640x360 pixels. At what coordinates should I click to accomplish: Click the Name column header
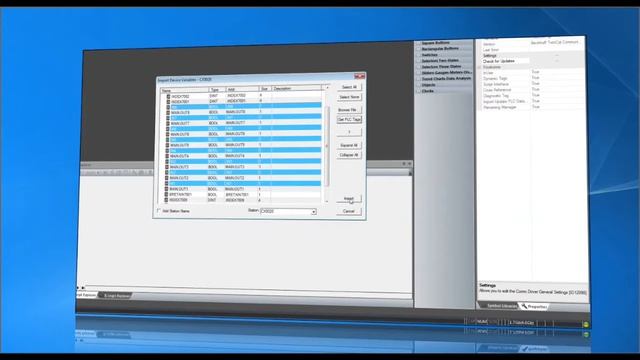(x=184, y=90)
